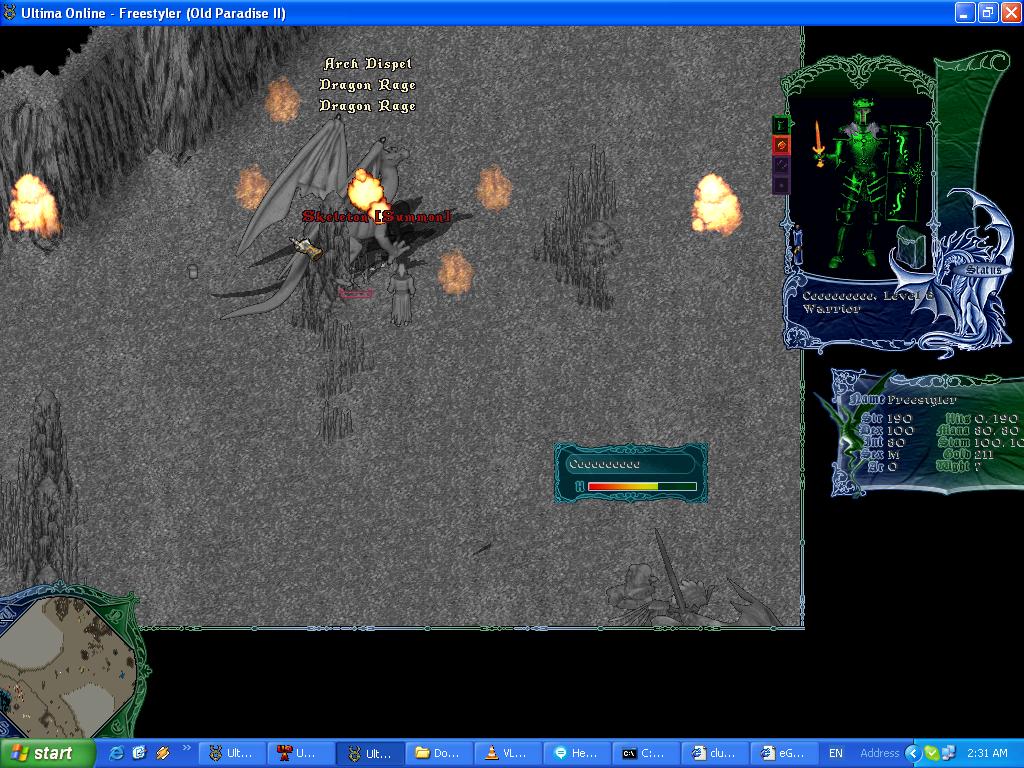
Task: Click the Str 190 stat value
Action: click(x=886, y=418)
